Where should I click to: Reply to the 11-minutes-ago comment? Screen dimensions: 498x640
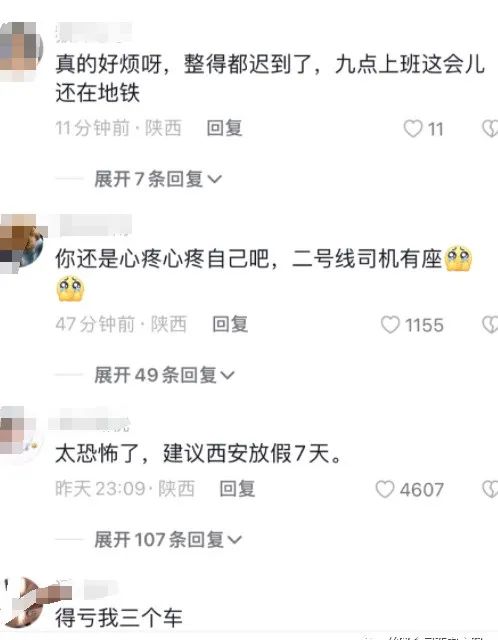(x=225, y=128)
